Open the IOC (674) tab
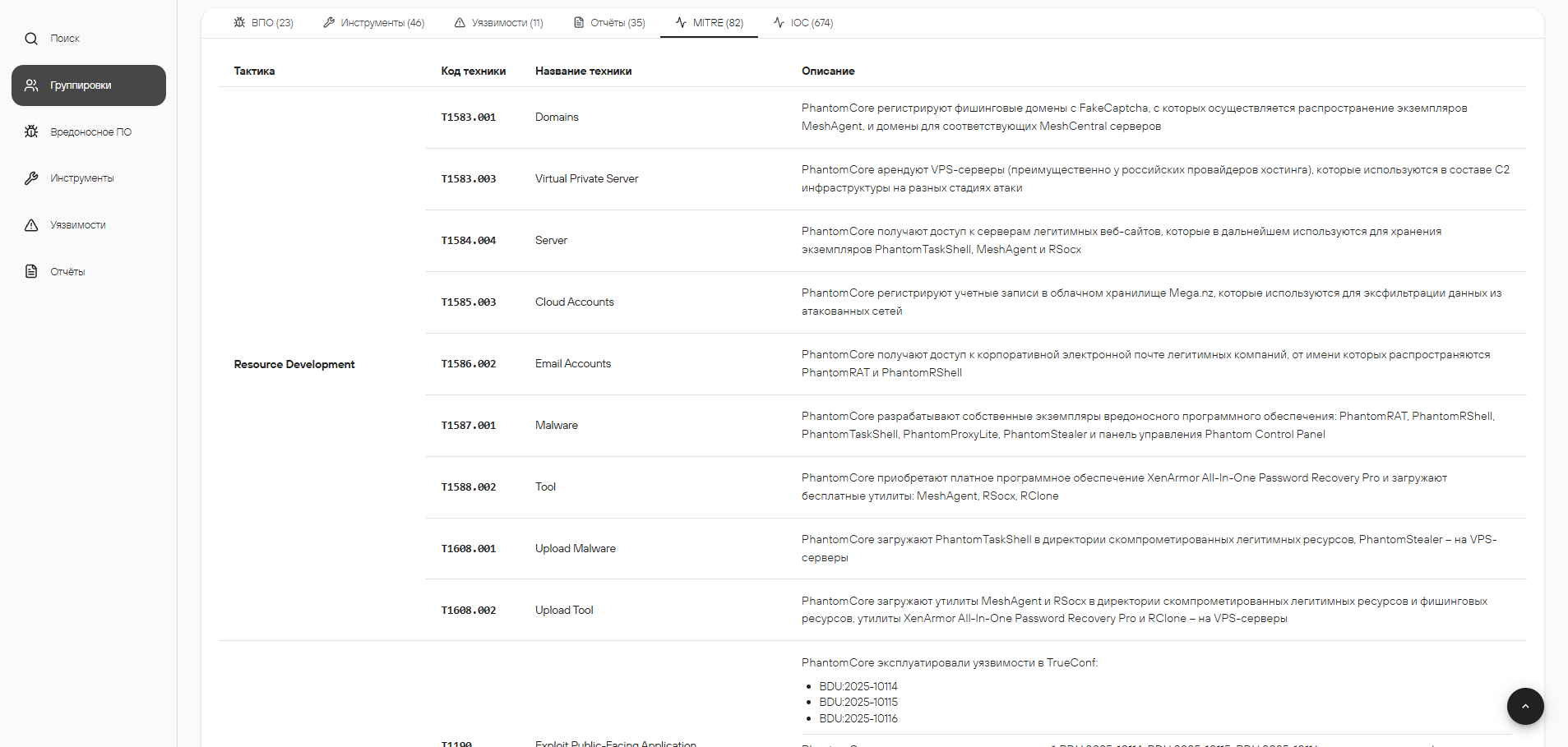The height and width of the screenshot is (747, 1568). (x=803, y=23)
